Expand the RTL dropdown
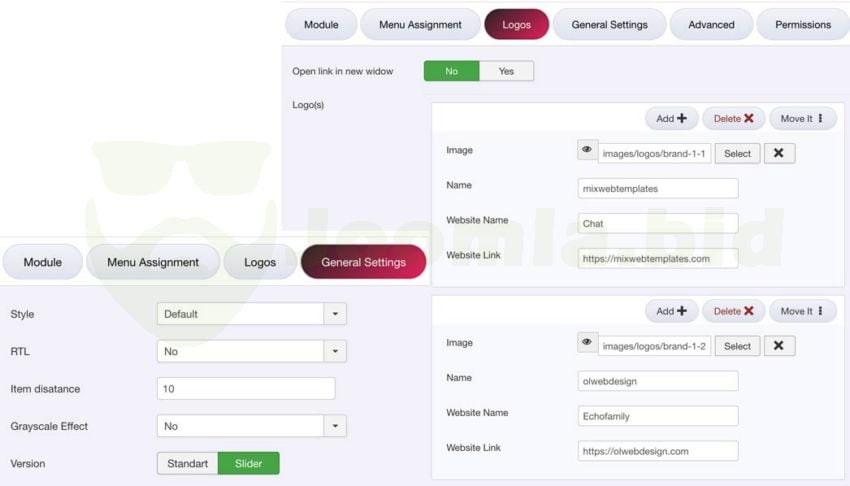Viewport: 850px width, 486px height. pyautogui.click(x=252, y=351)
